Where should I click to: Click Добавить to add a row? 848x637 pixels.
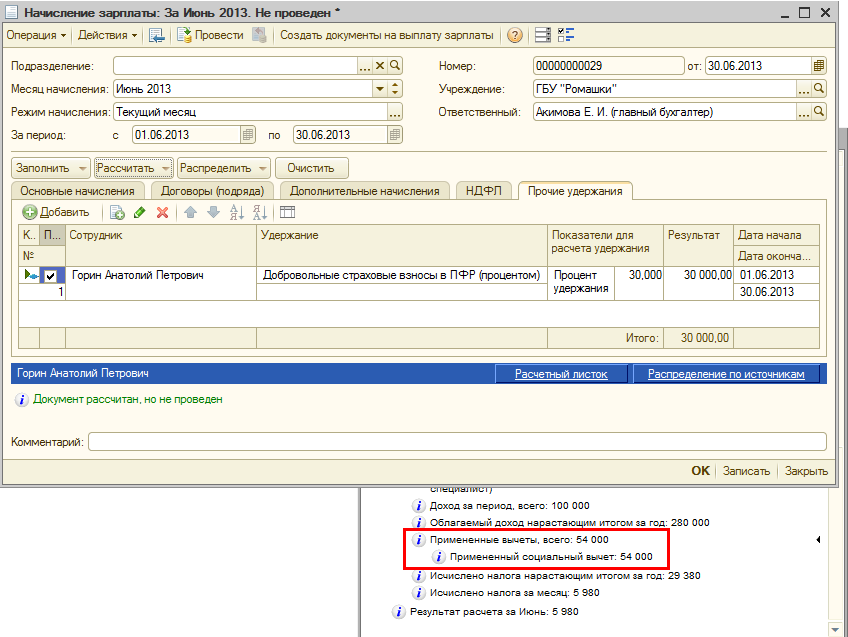click(x=56, y=213)
